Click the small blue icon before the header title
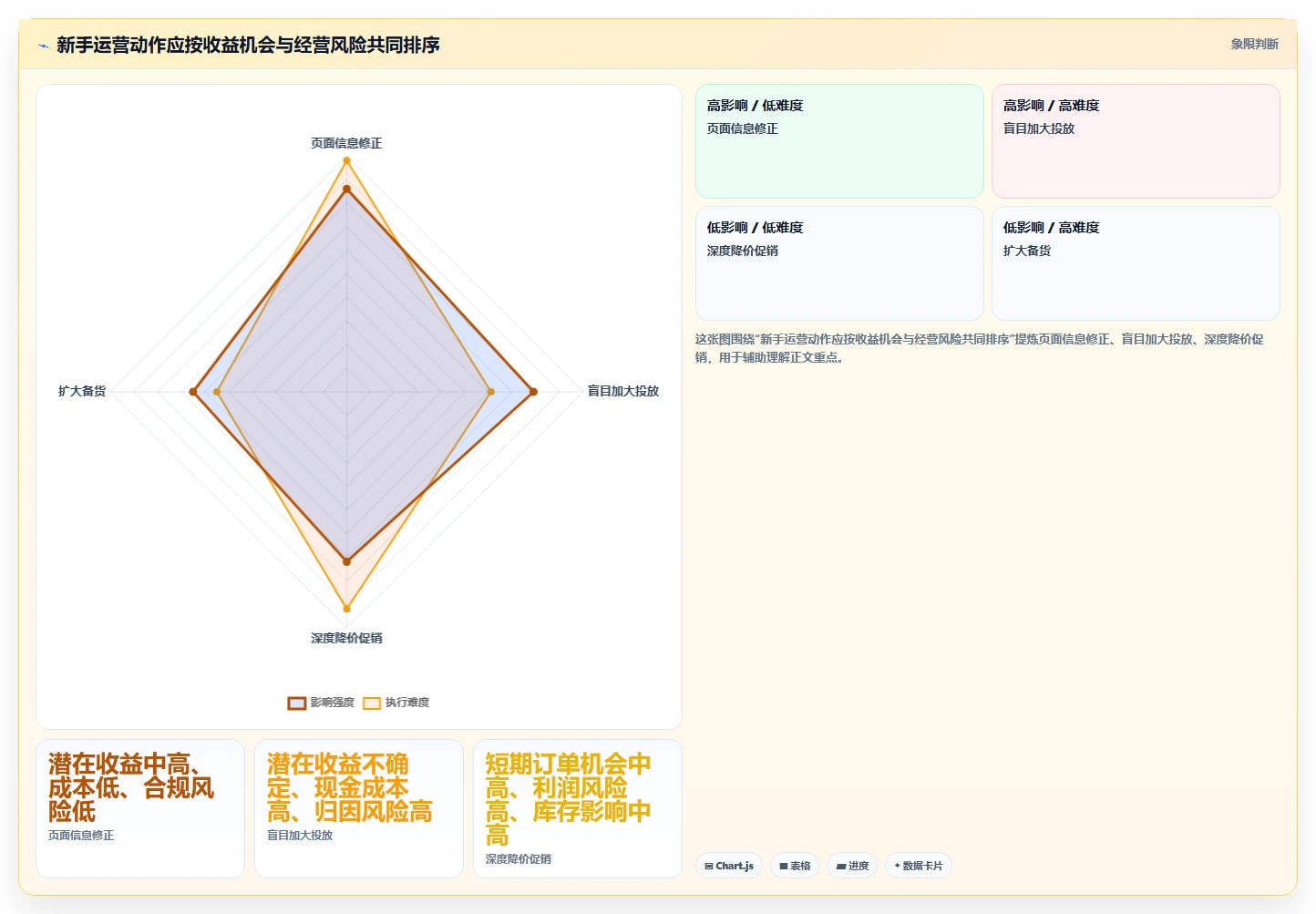 [43, 46]
